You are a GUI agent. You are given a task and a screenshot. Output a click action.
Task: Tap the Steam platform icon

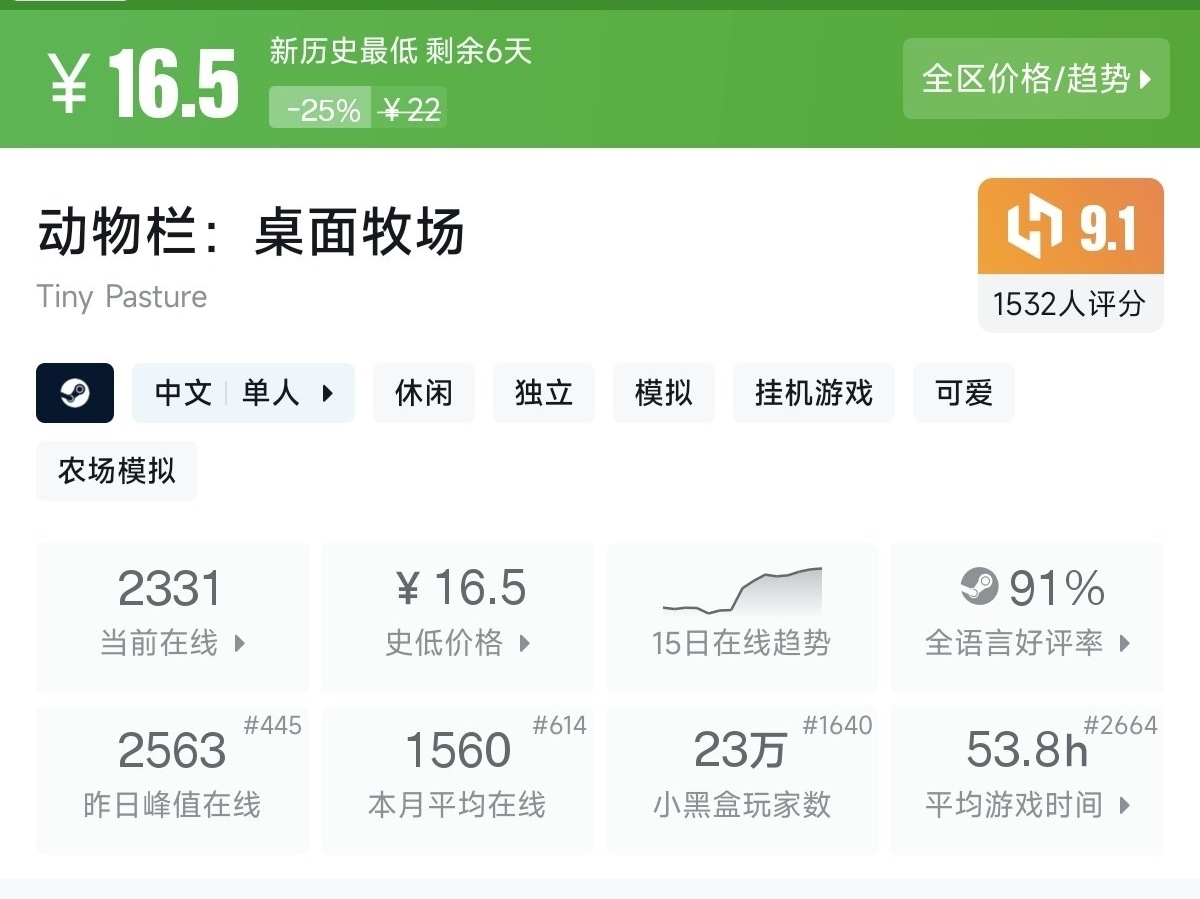coord(75,393)
